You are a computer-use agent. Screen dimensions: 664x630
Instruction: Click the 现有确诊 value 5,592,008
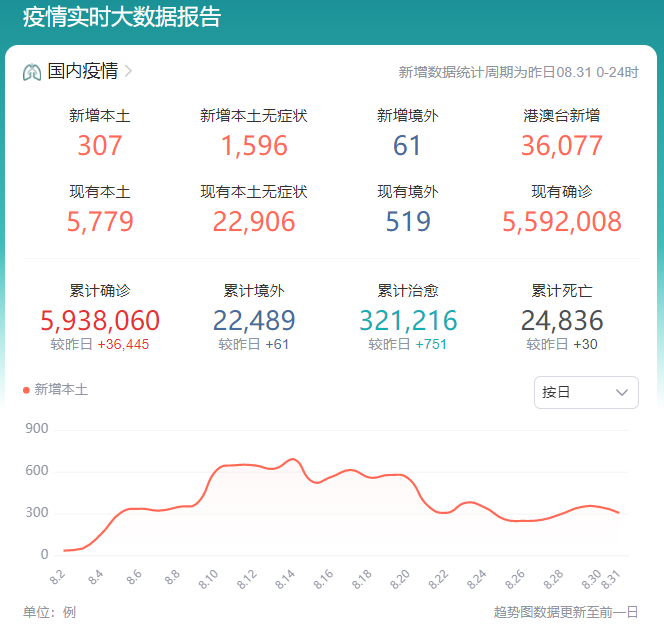[562, 222]
